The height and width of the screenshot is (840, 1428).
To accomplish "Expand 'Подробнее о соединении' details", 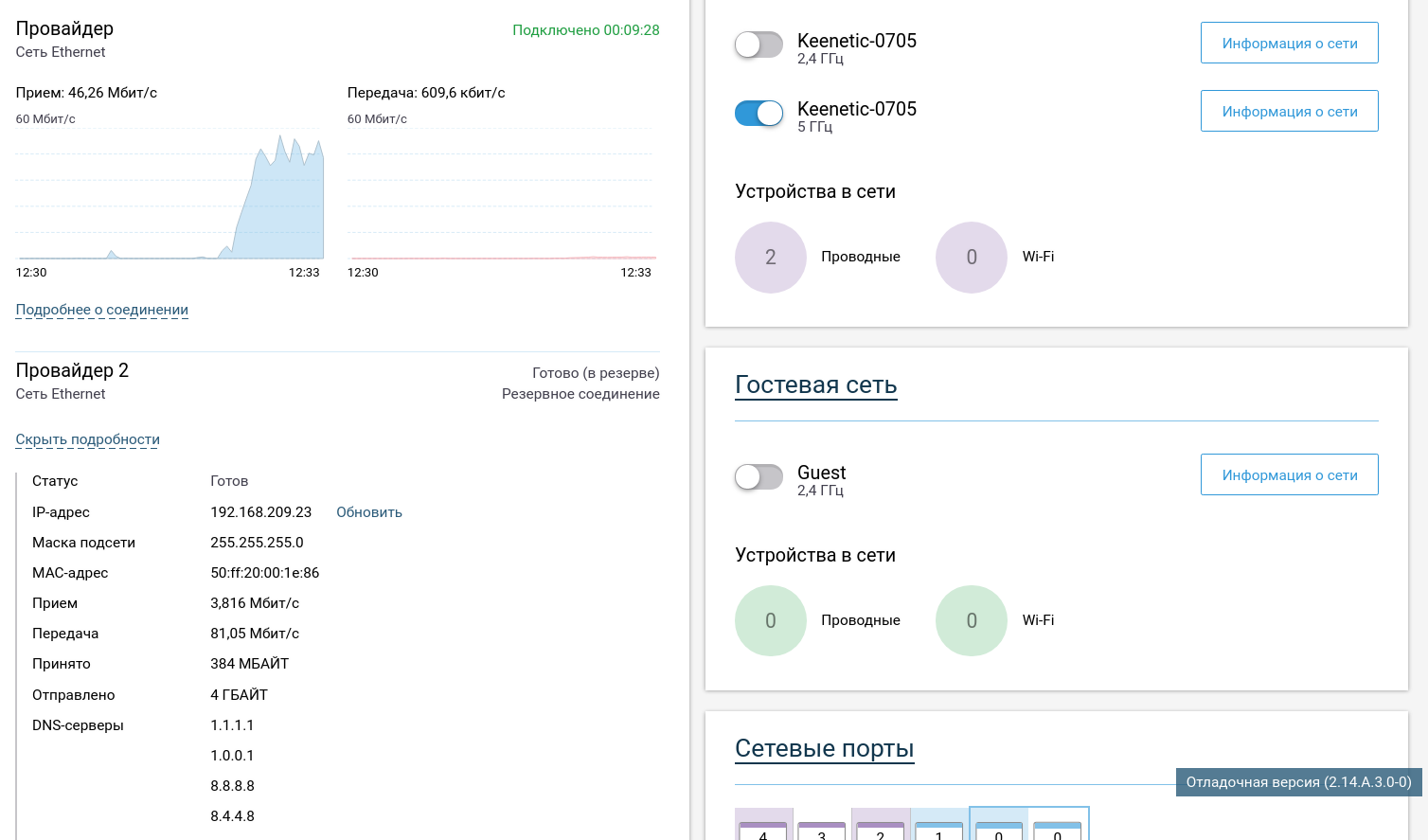I will tap(102, 310).
